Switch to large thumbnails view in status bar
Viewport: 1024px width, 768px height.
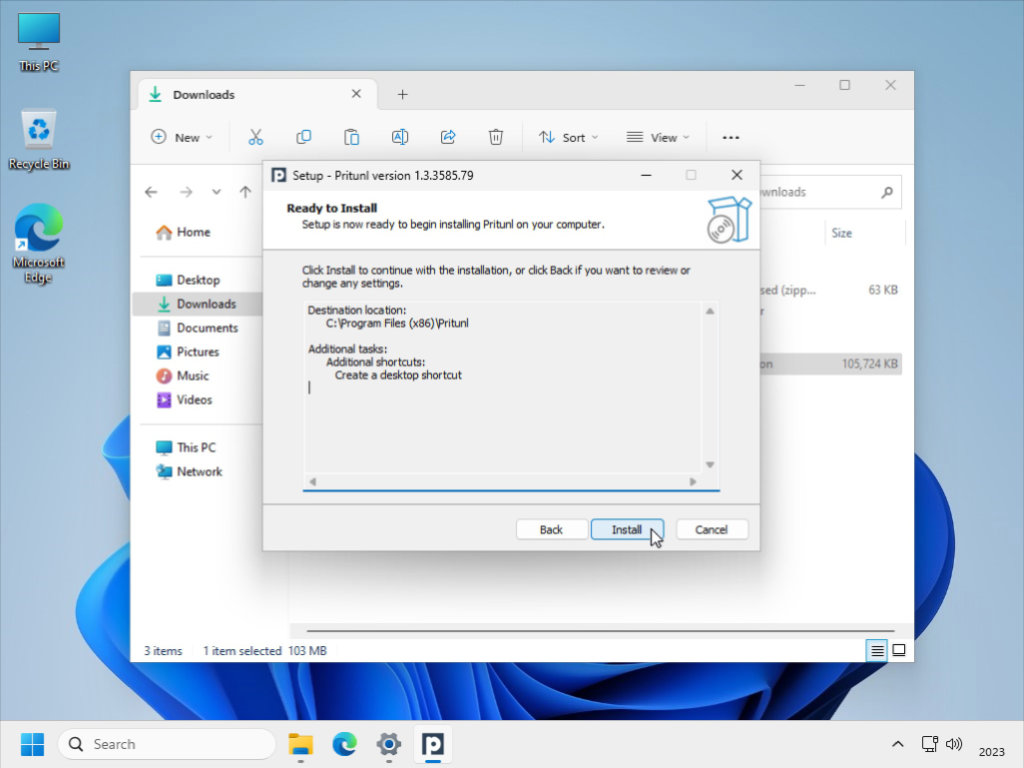(899, 650)
